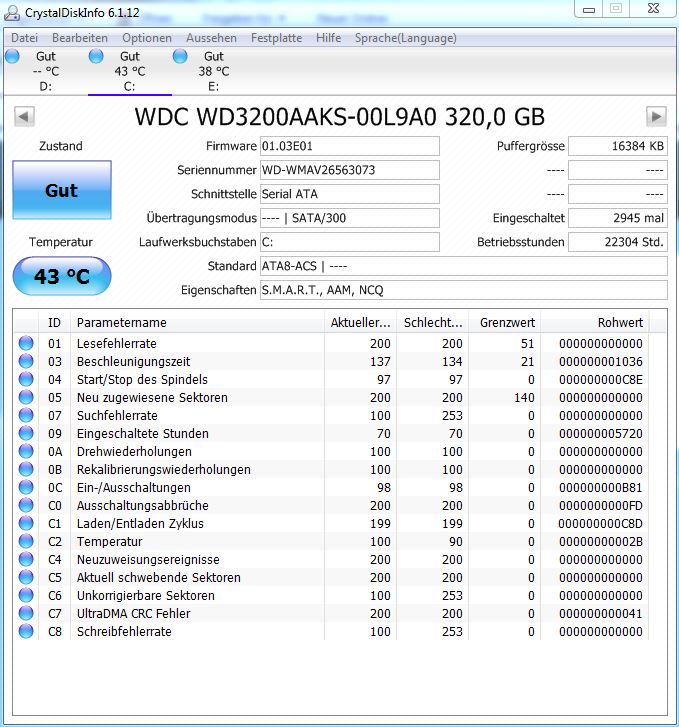Image resolution: width=679 pixels, height=727 pixels.
Task: Click status orb of Drehwiederholungen row
Action: 26,451
